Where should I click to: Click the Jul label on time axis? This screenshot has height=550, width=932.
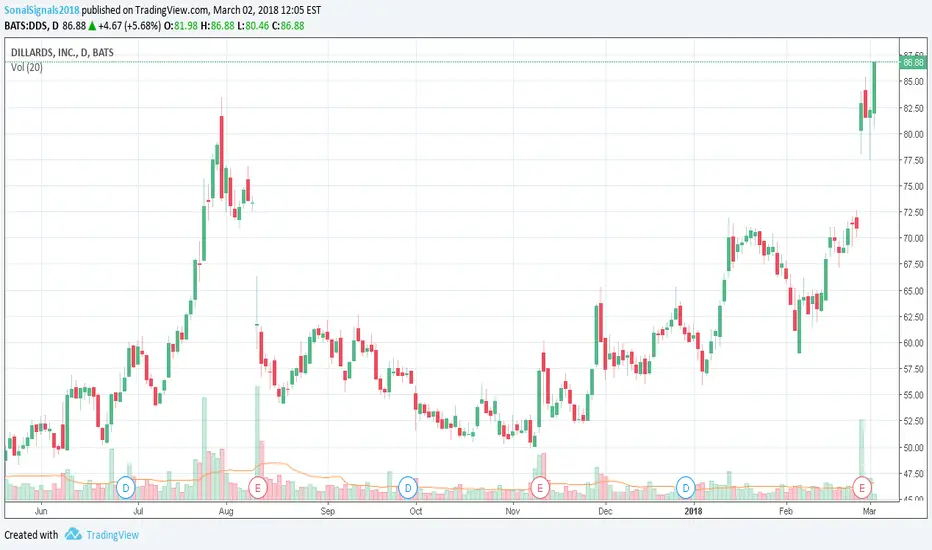click(x=138, y=511)
